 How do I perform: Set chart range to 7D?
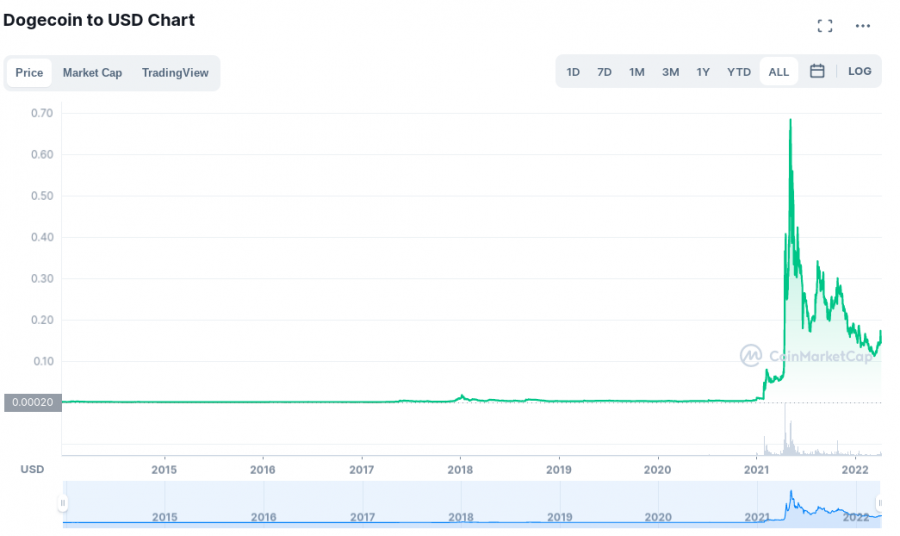coord(604,72)
